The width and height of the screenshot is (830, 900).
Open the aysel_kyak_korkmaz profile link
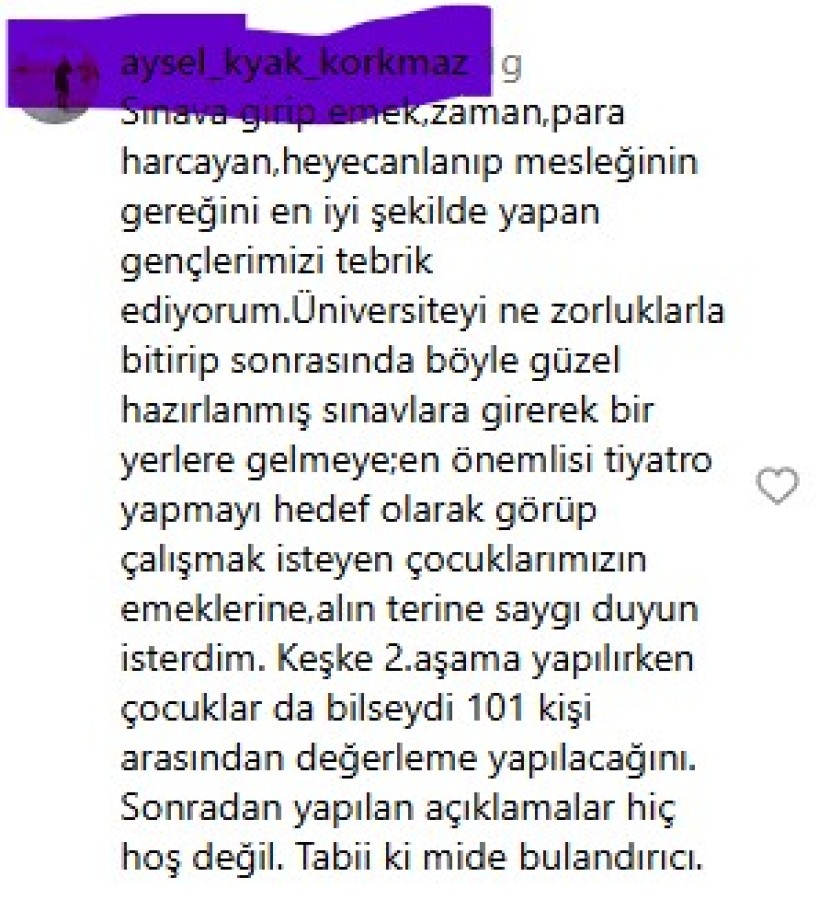(294, 64)
